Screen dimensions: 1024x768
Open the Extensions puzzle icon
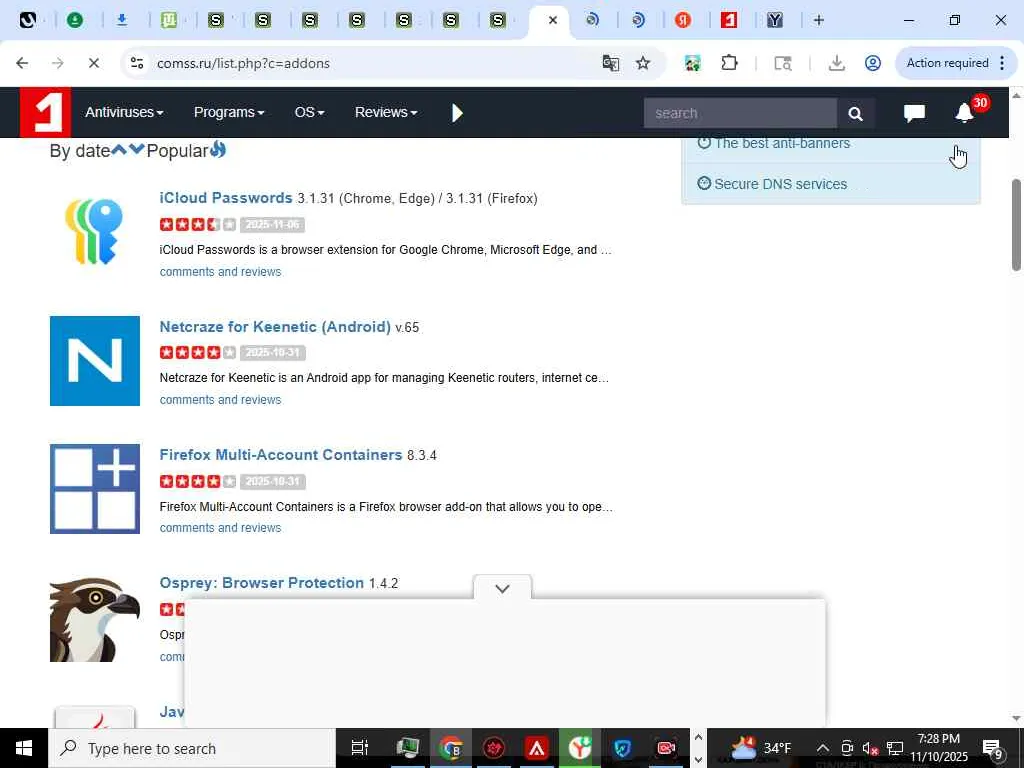pos(729,63)
